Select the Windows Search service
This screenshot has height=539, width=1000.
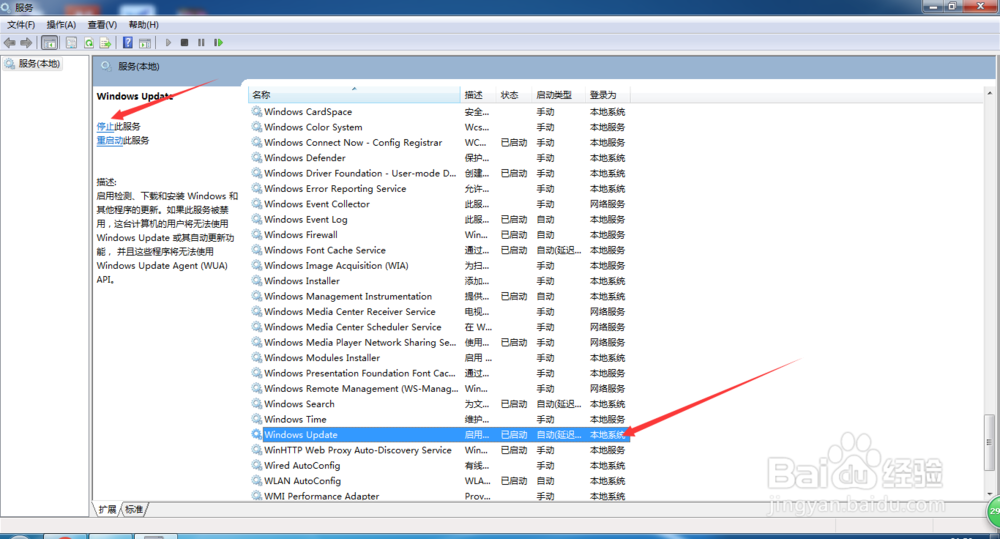pyautogui.click(x=439, y=404)
